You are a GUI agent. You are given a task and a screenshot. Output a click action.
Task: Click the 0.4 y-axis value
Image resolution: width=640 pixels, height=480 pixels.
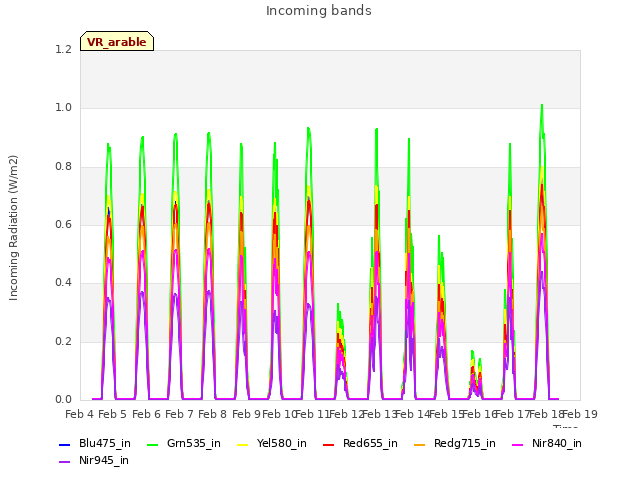[63, 282]
